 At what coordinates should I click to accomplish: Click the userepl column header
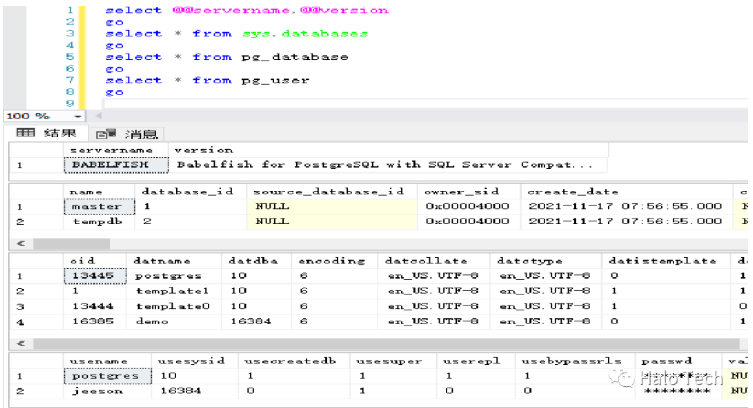click(x=476, y=361)
